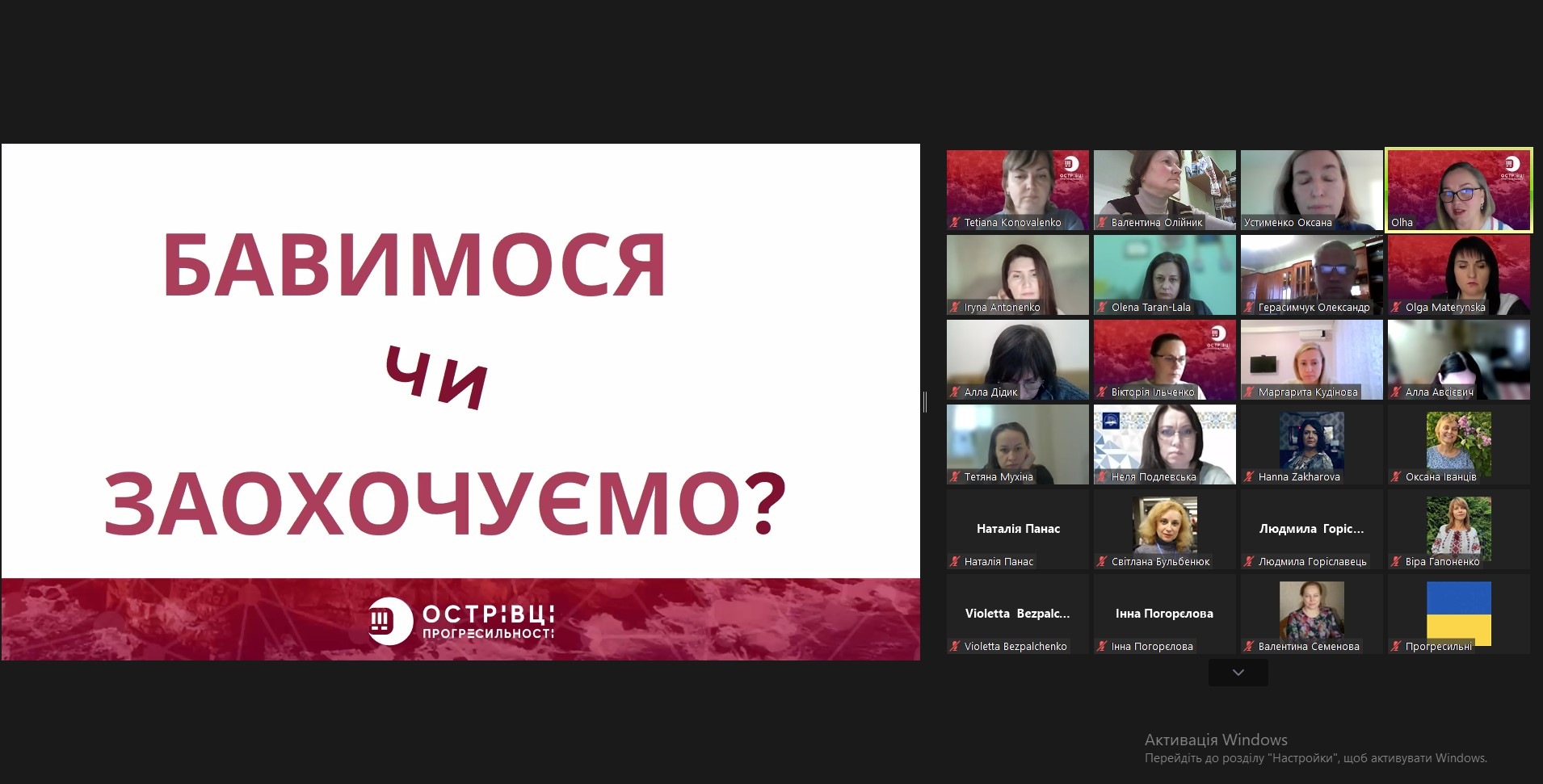Select Olga Materynska's muted microphone icon

(x=1396, y=307)
